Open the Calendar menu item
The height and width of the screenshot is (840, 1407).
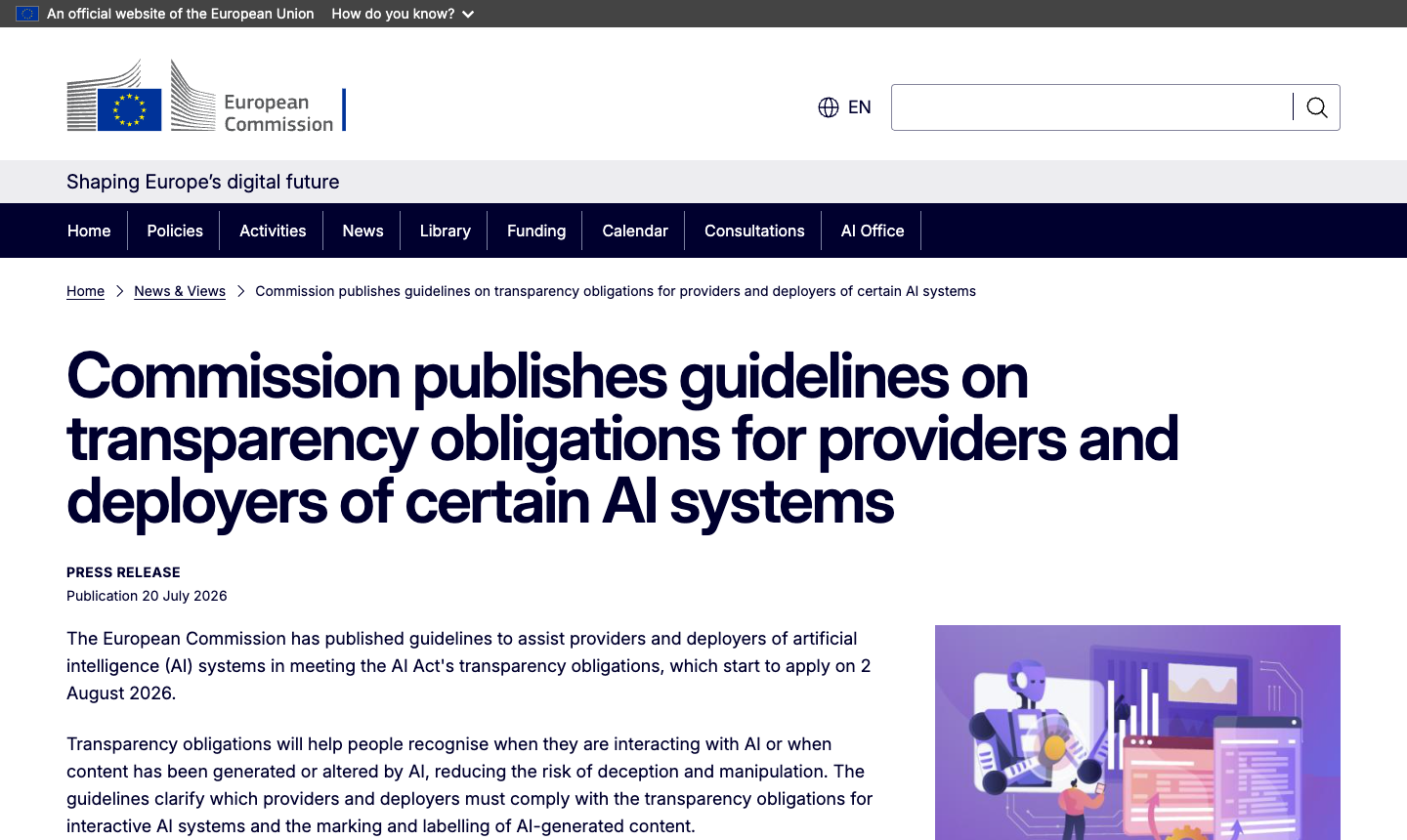[635, 231]
